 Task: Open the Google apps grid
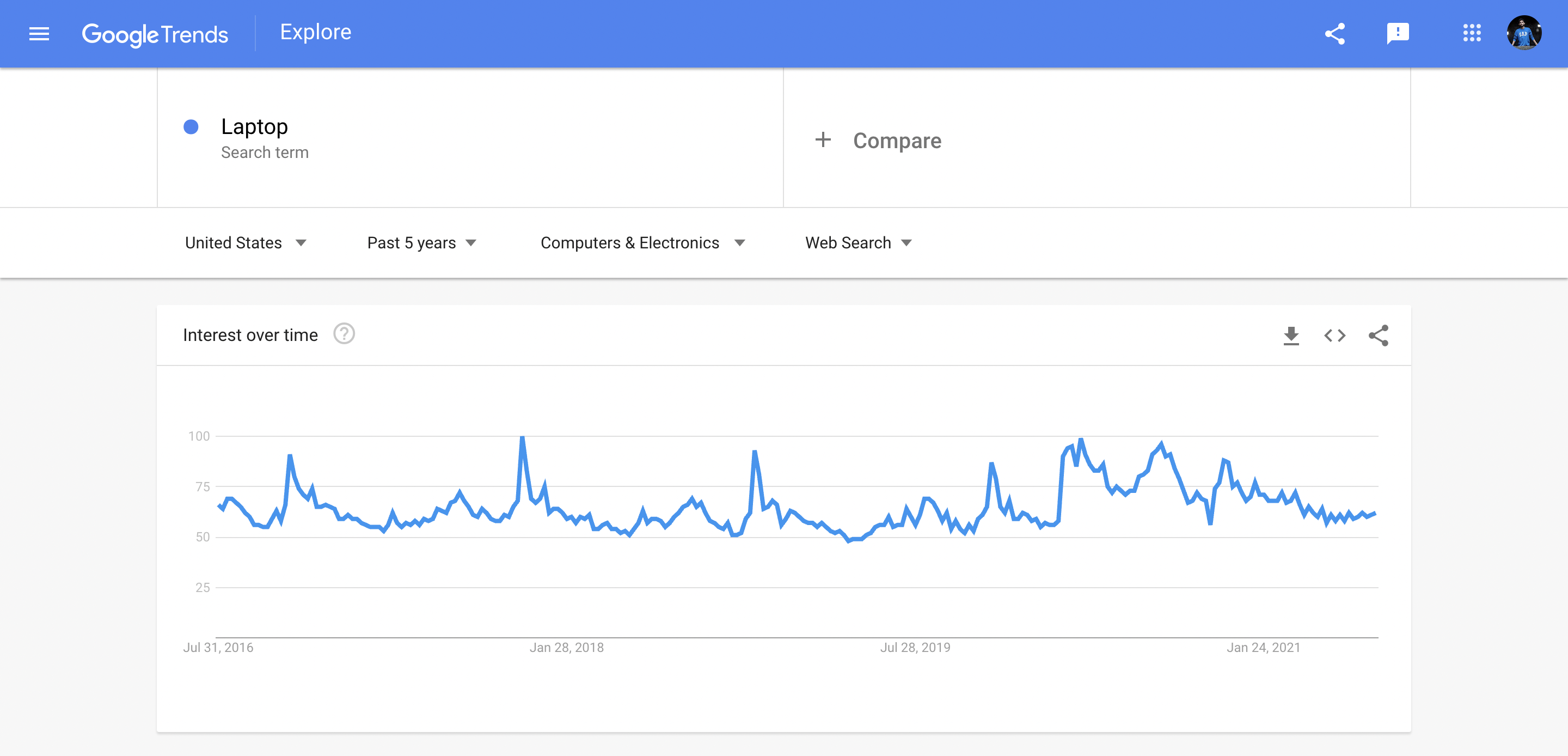point(1472,34)
